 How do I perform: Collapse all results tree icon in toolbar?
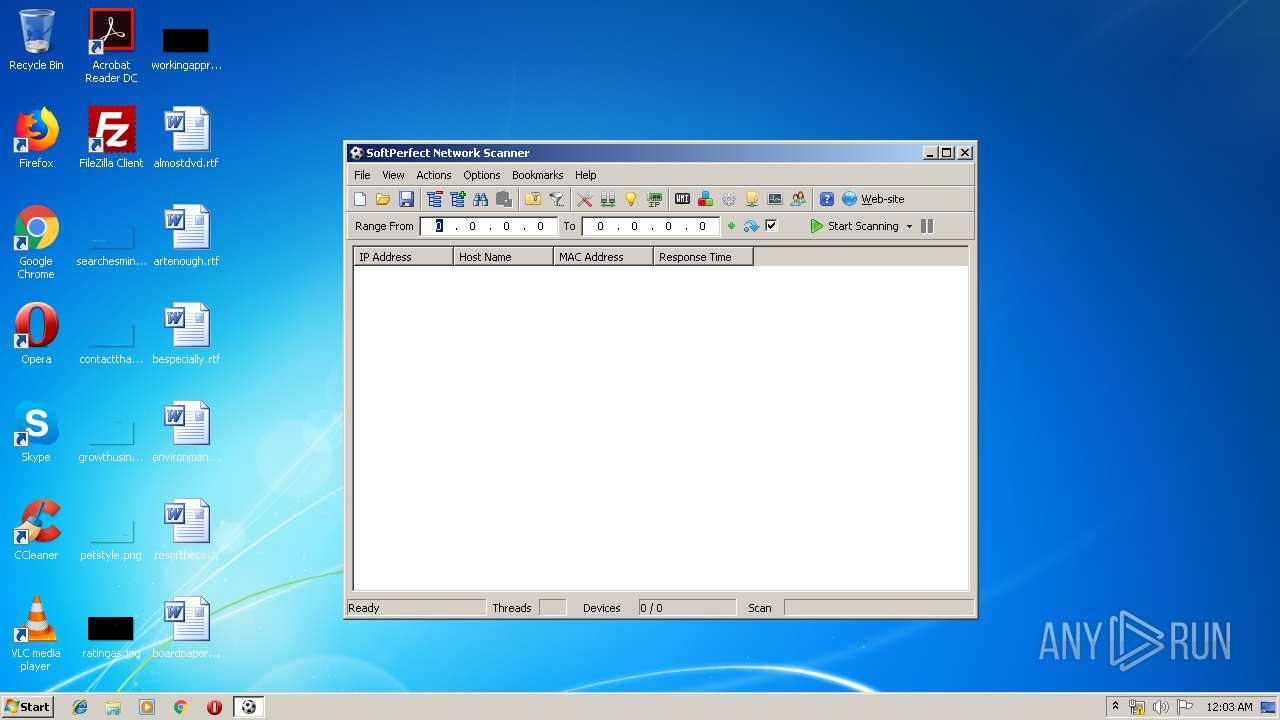pyautogui.click(x=435, y=199)
